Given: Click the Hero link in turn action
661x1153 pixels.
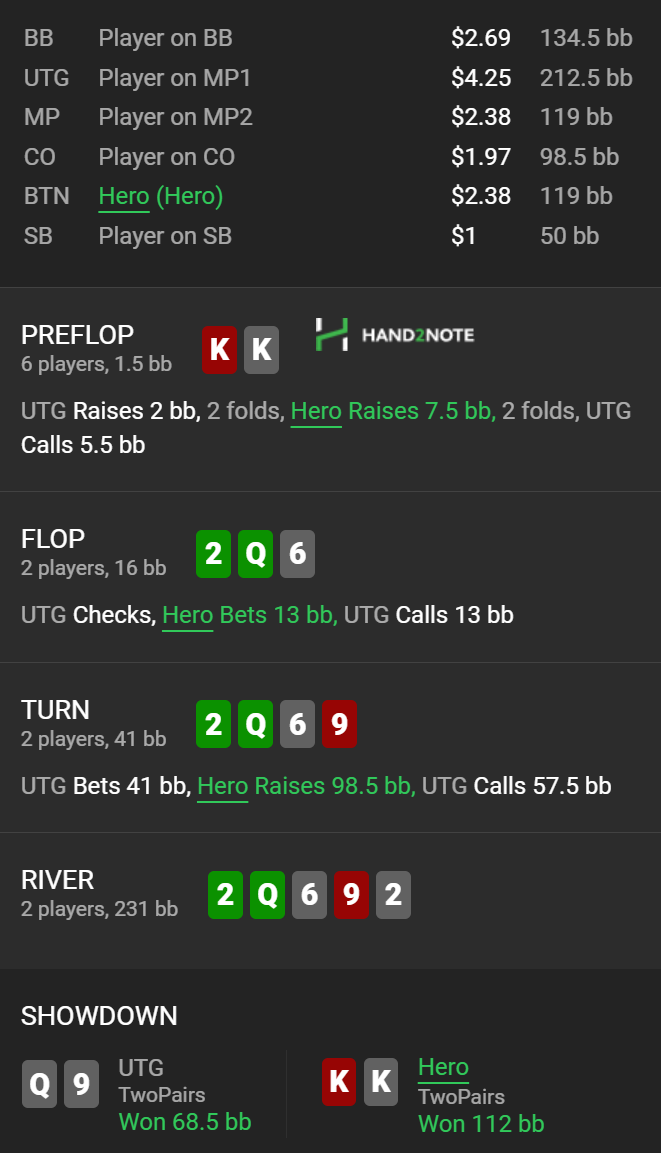Looking at the screenshot, I should (x=223, y=785).
